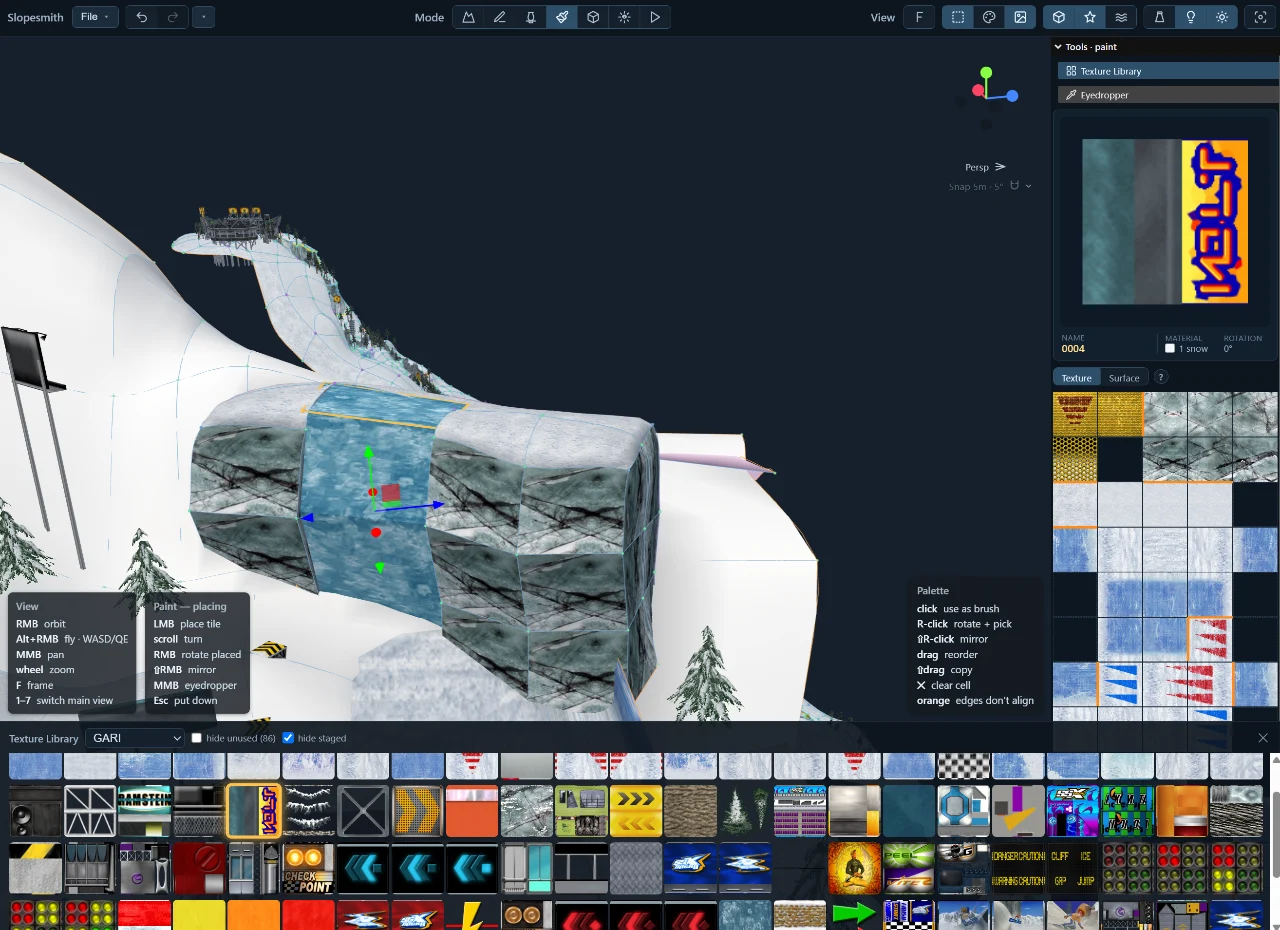Click the play triangle mode button
This screenshot has width=1280, height=930.
click(x=655, y=17)
